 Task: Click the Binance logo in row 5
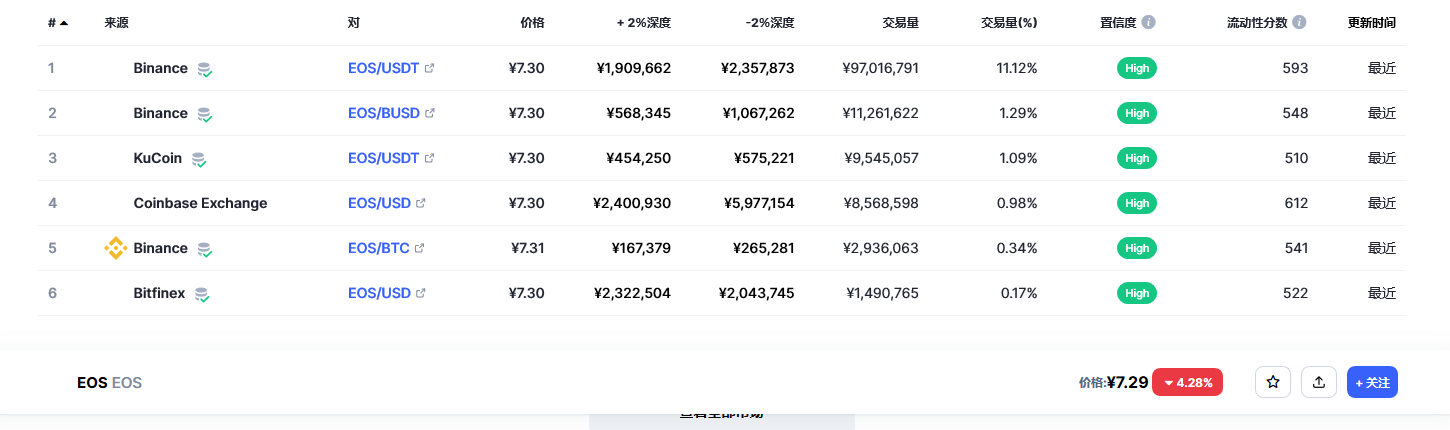(116, 248)
